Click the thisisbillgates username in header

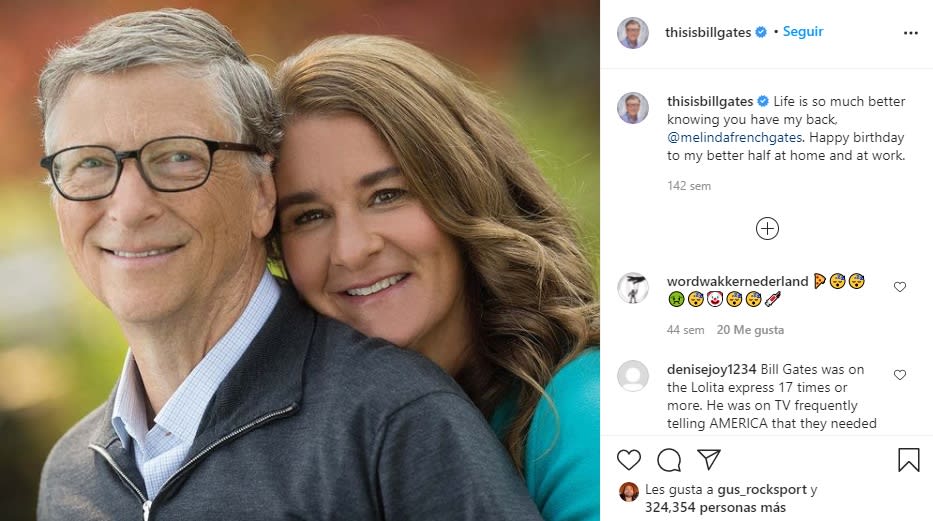(708, 33)
